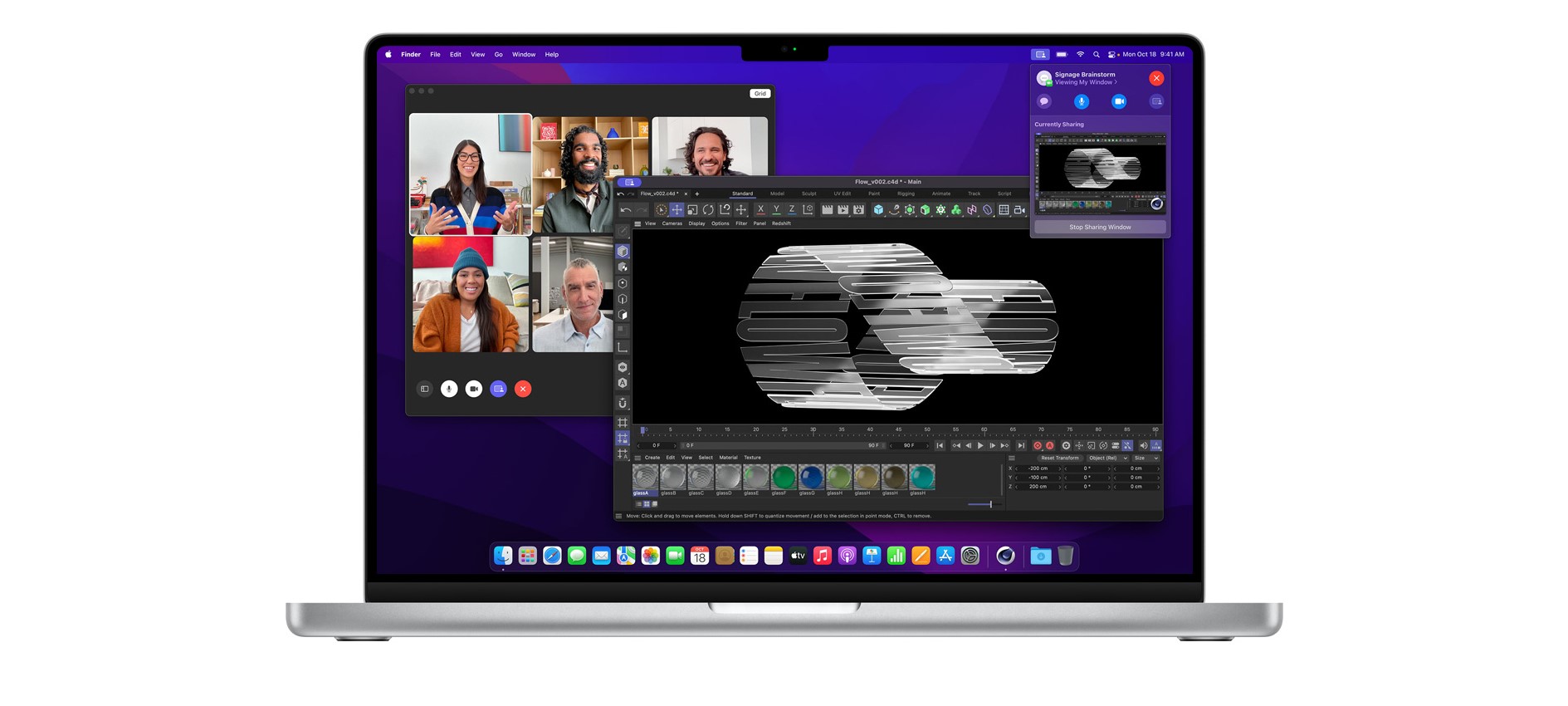The image size is (1568, 706).
Task: Open the Redshift viewport menu
Action: pyautogui.click(x=781, y=223)
